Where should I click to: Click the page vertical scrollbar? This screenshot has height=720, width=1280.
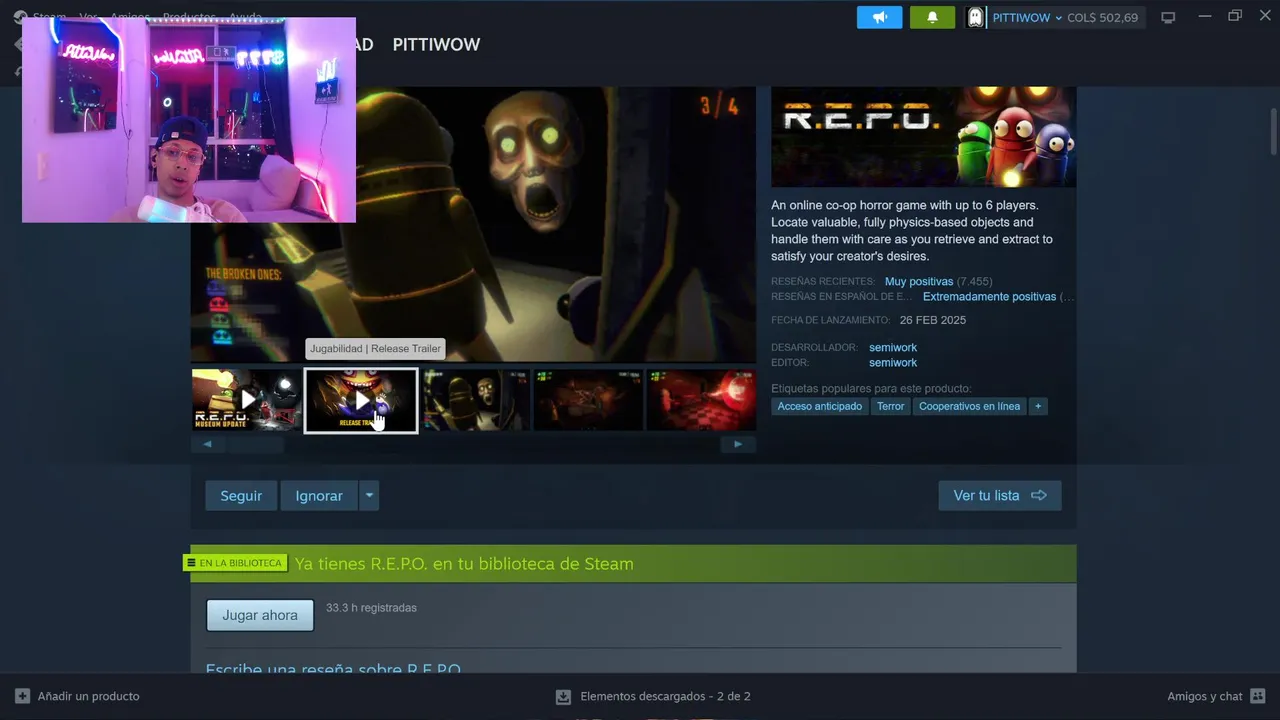coord(1274,130)
